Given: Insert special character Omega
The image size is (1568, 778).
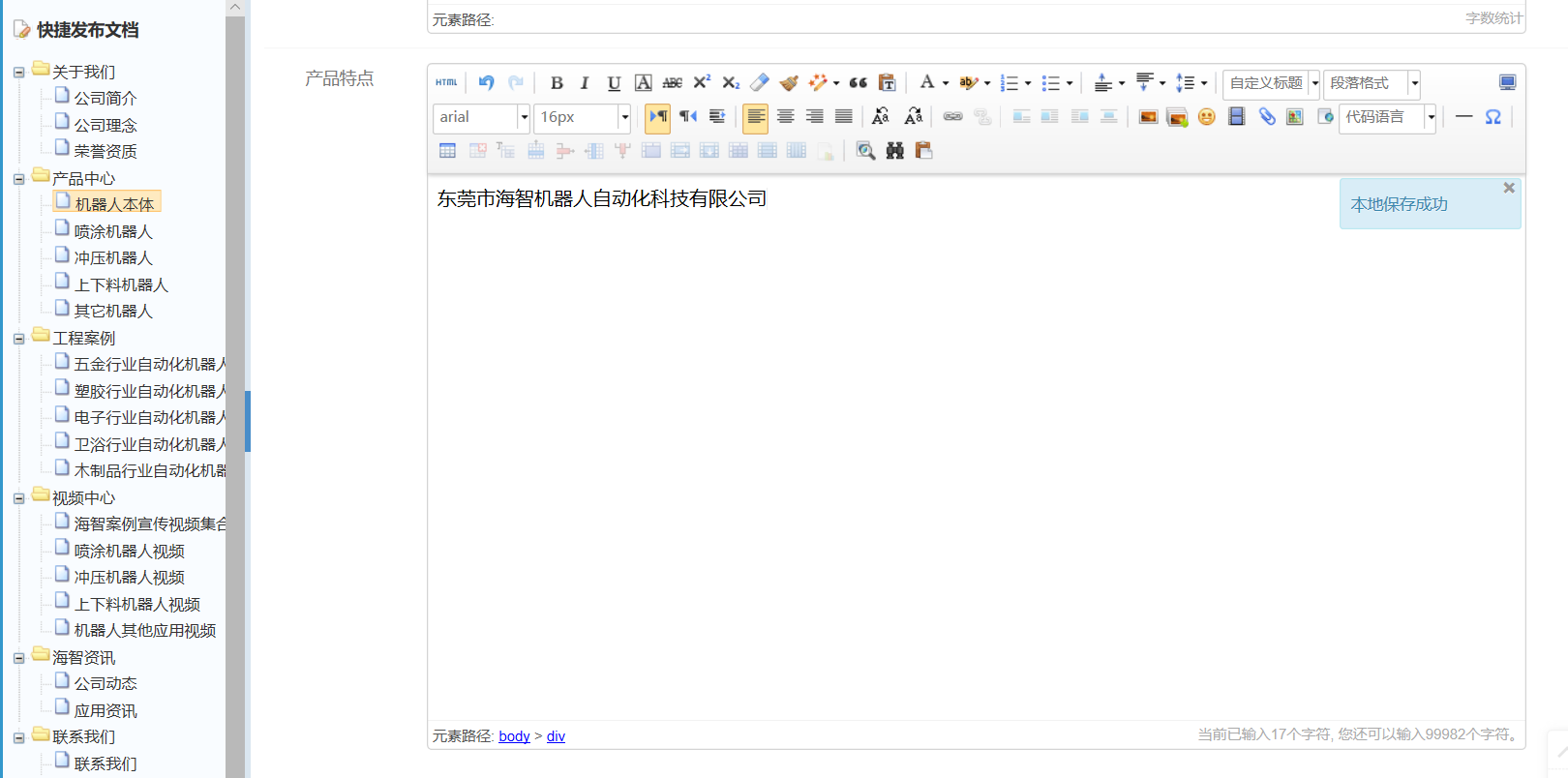Looking at the screenshot, I should click(1493, 117).
